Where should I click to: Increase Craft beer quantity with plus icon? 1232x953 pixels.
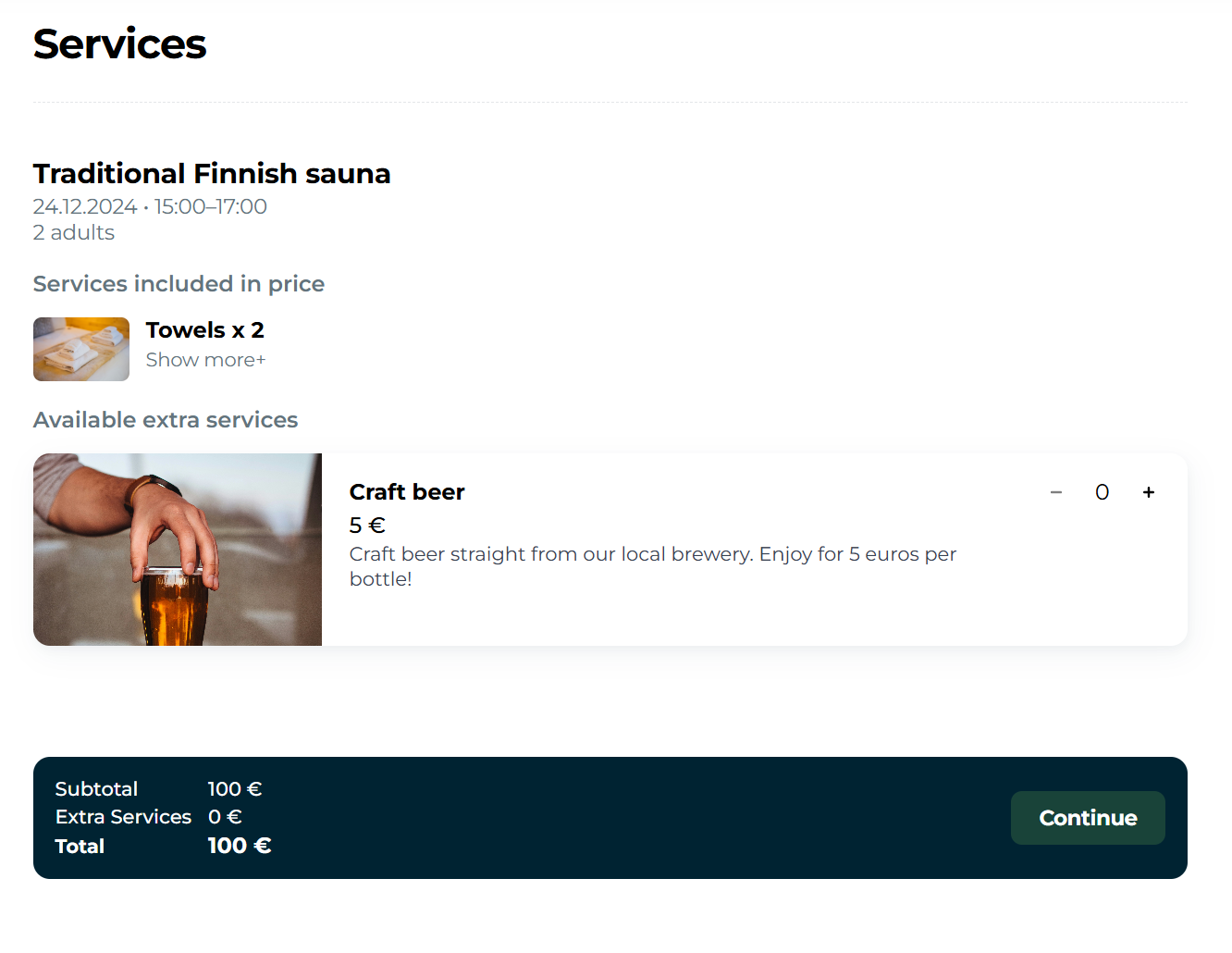coord(1148,492)
